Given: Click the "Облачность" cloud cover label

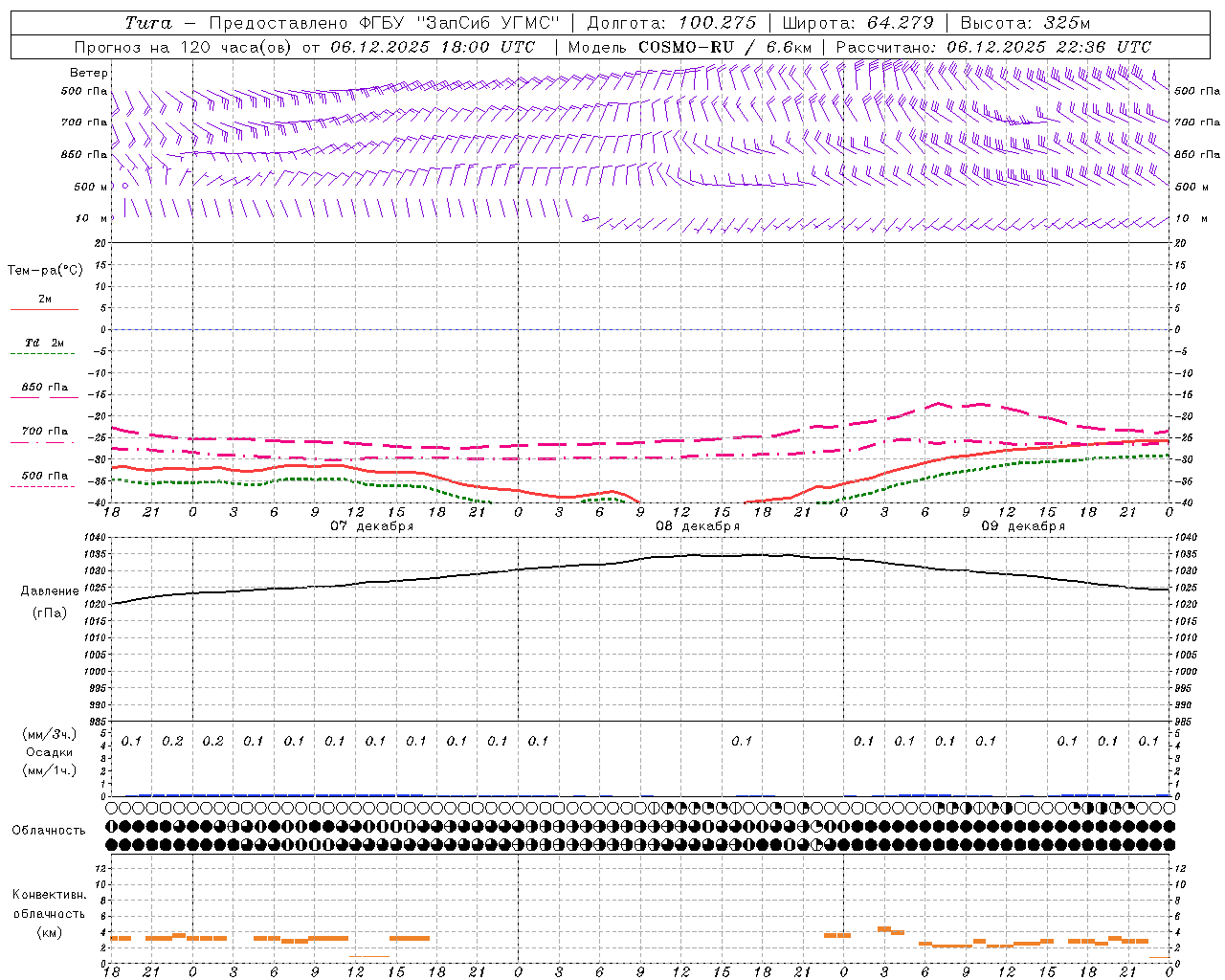Looking at the screenshot, I should [49, 831].
